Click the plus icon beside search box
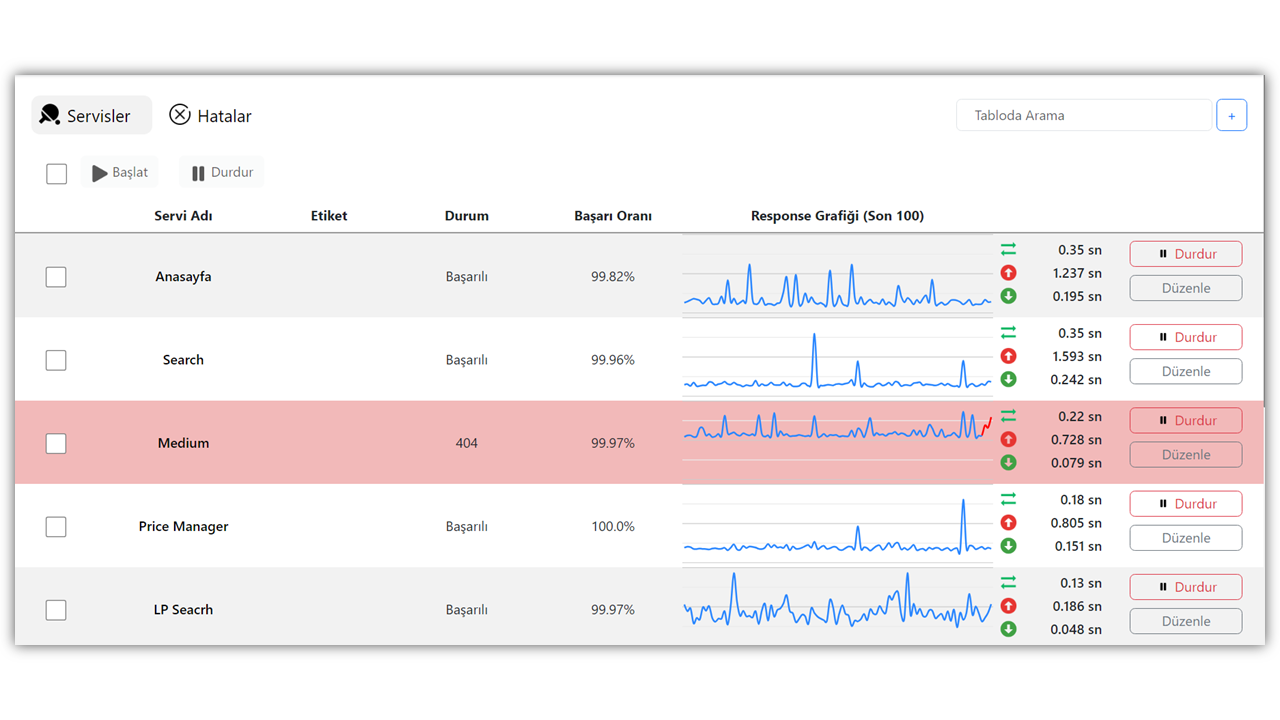The width and height of the screenshot is (1280, 720). [x=1231, y=115]
